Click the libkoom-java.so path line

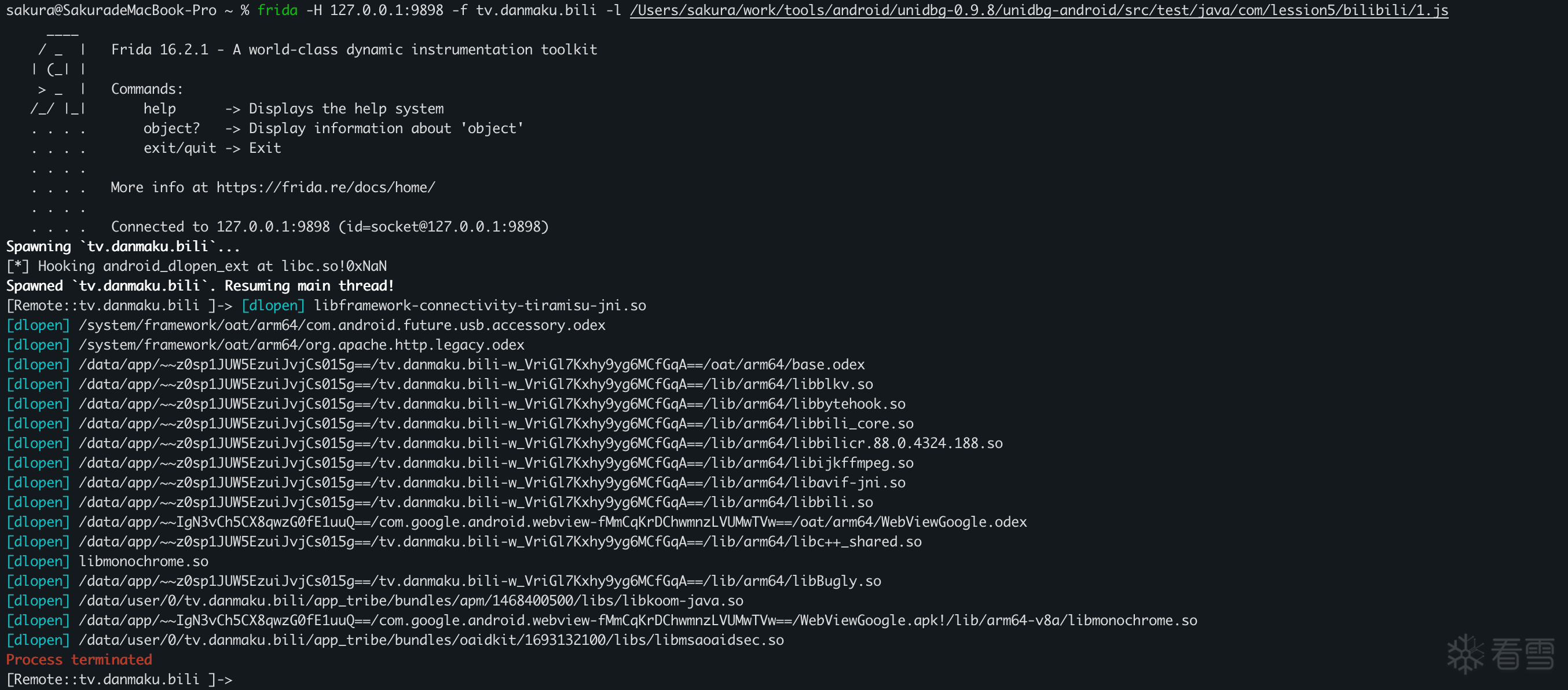click(411, 600)
